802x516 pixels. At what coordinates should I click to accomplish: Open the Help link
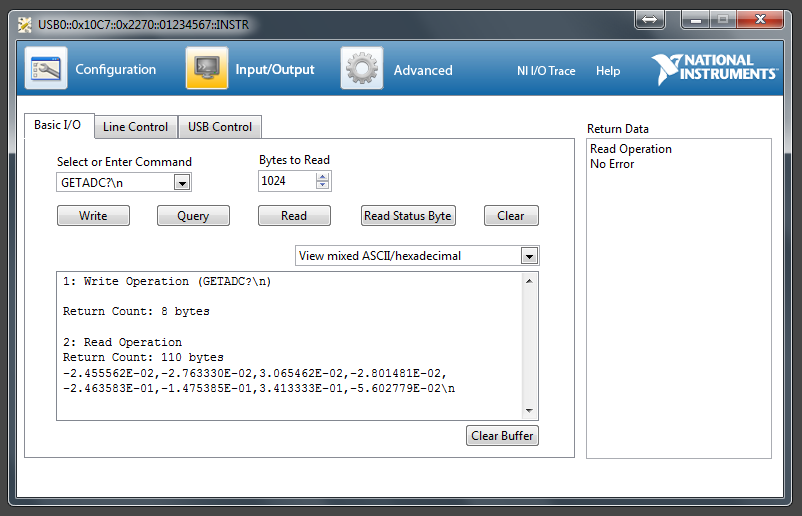point(608,71)
